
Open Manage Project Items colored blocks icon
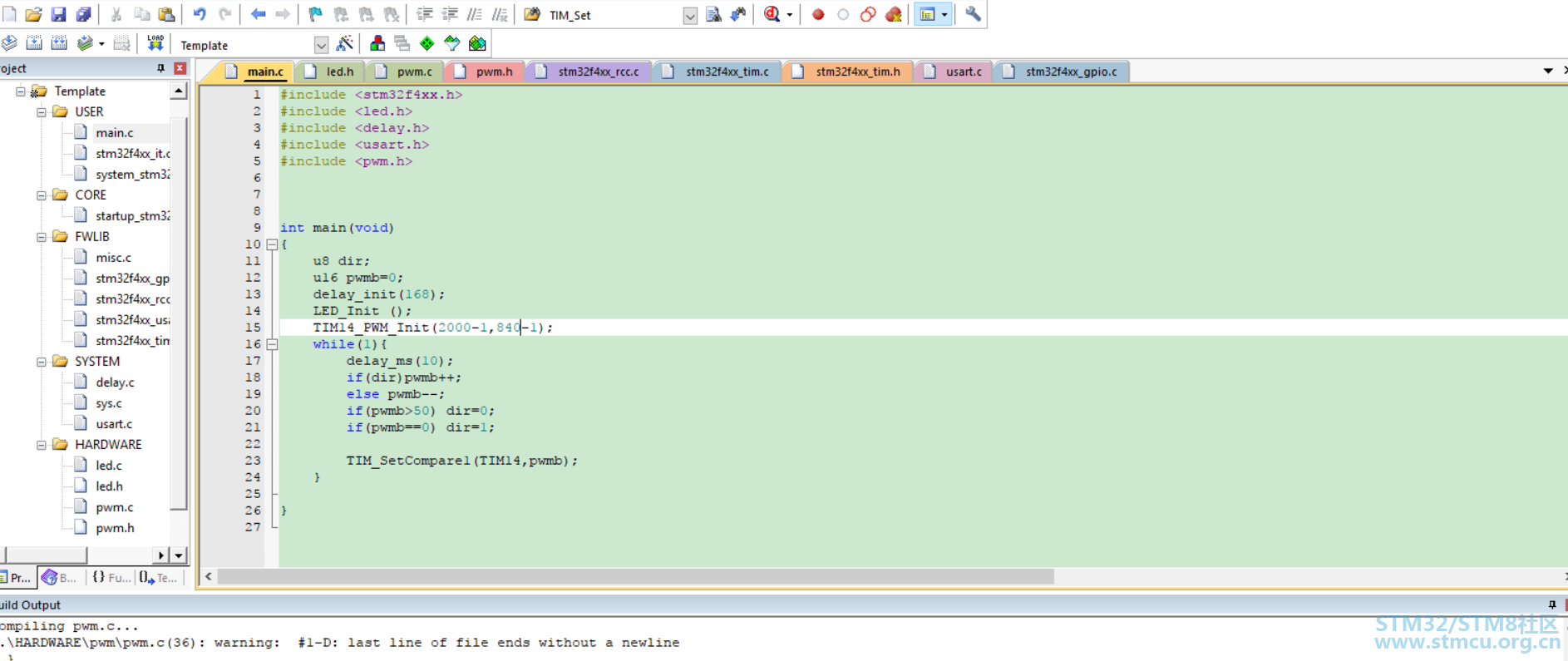[377, 43]
